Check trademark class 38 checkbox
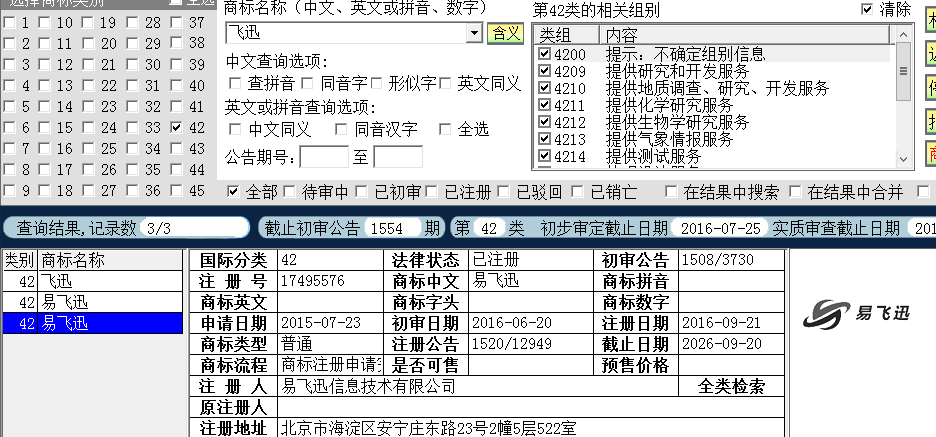The image size is (936, 437). (x=176, y=44)
